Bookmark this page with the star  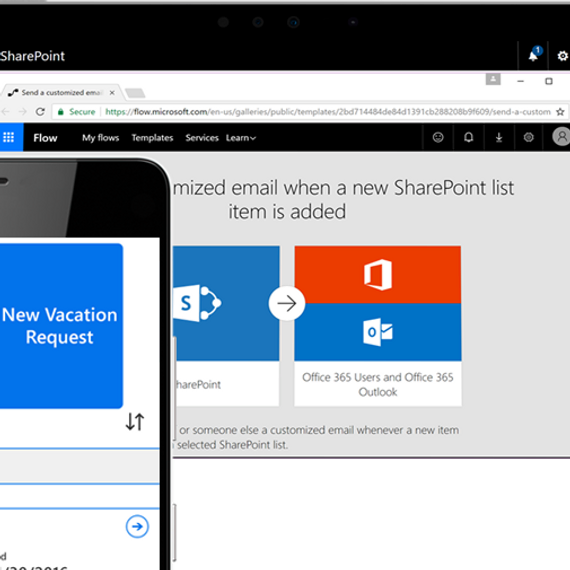tap(560, 112)
